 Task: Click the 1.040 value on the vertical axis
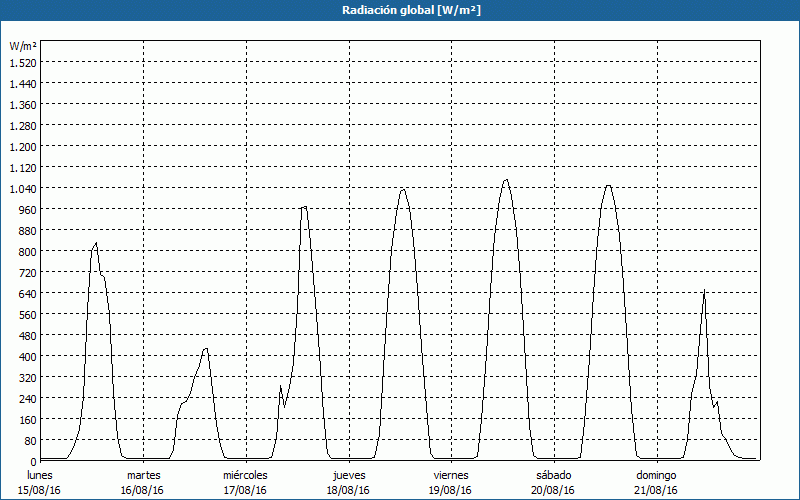(x=22, y=188)
